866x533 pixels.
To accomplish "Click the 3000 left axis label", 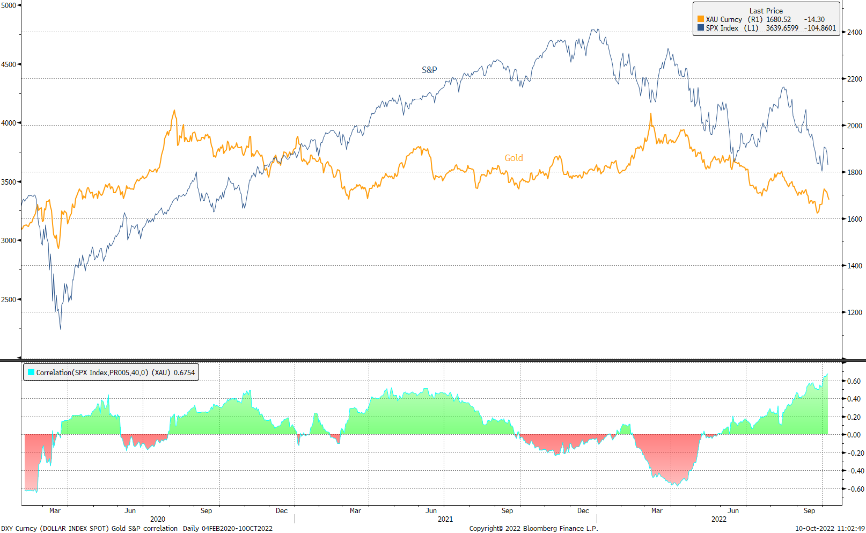I will (8, 240).
